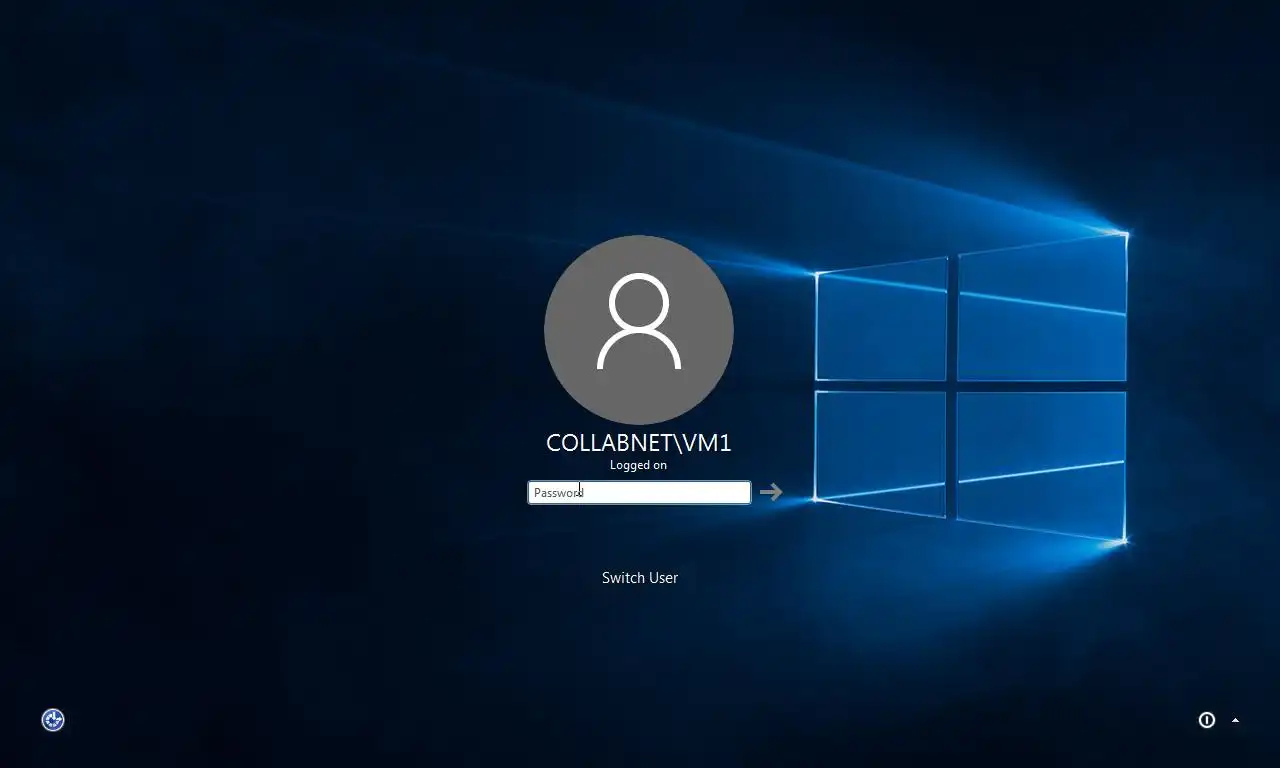
Task: Click the COLLABNET\VM1 username text
Action: pos(639,443)
